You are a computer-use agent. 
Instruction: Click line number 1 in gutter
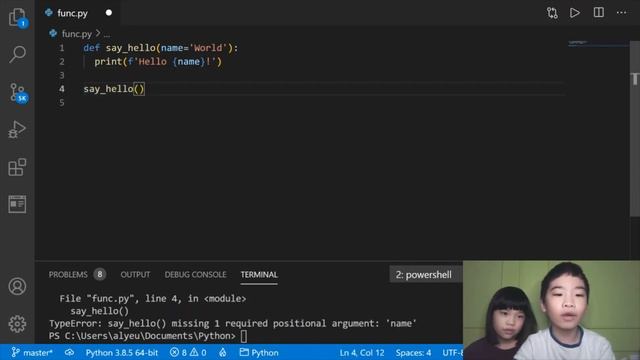pyautogui.click(x=62, y=48)
